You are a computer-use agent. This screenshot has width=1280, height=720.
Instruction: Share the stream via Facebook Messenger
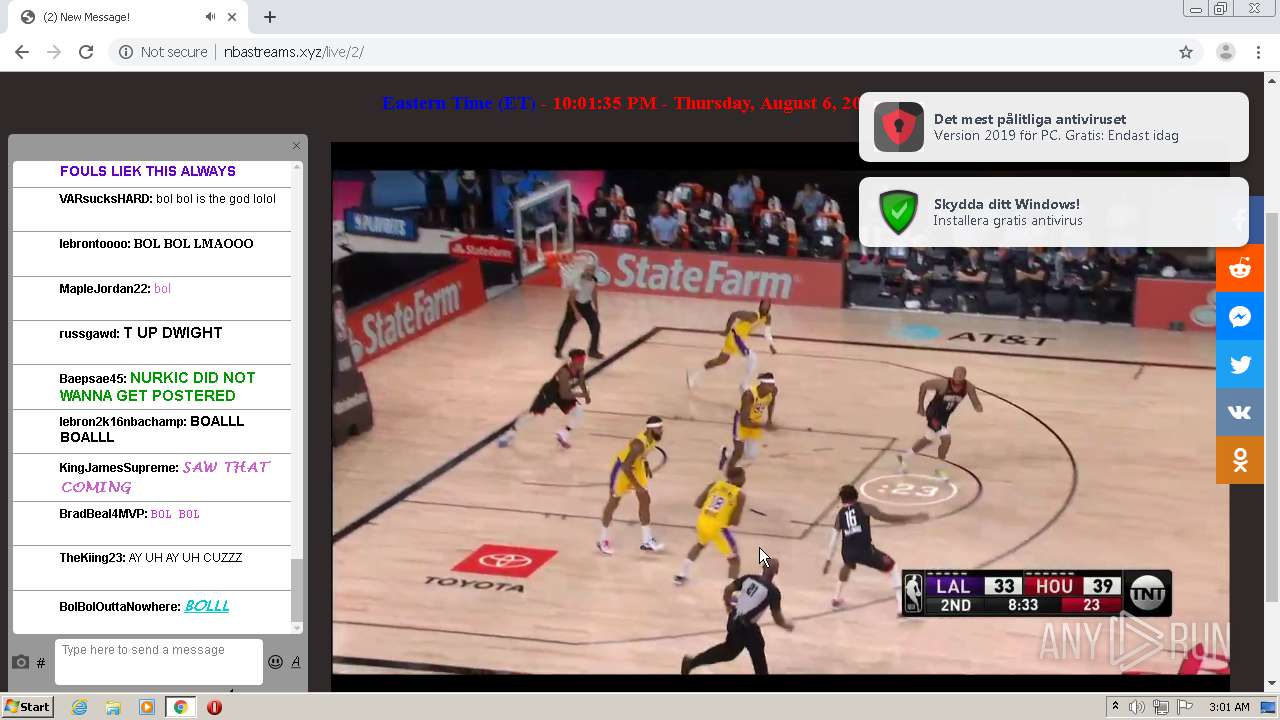(1240, 317)
